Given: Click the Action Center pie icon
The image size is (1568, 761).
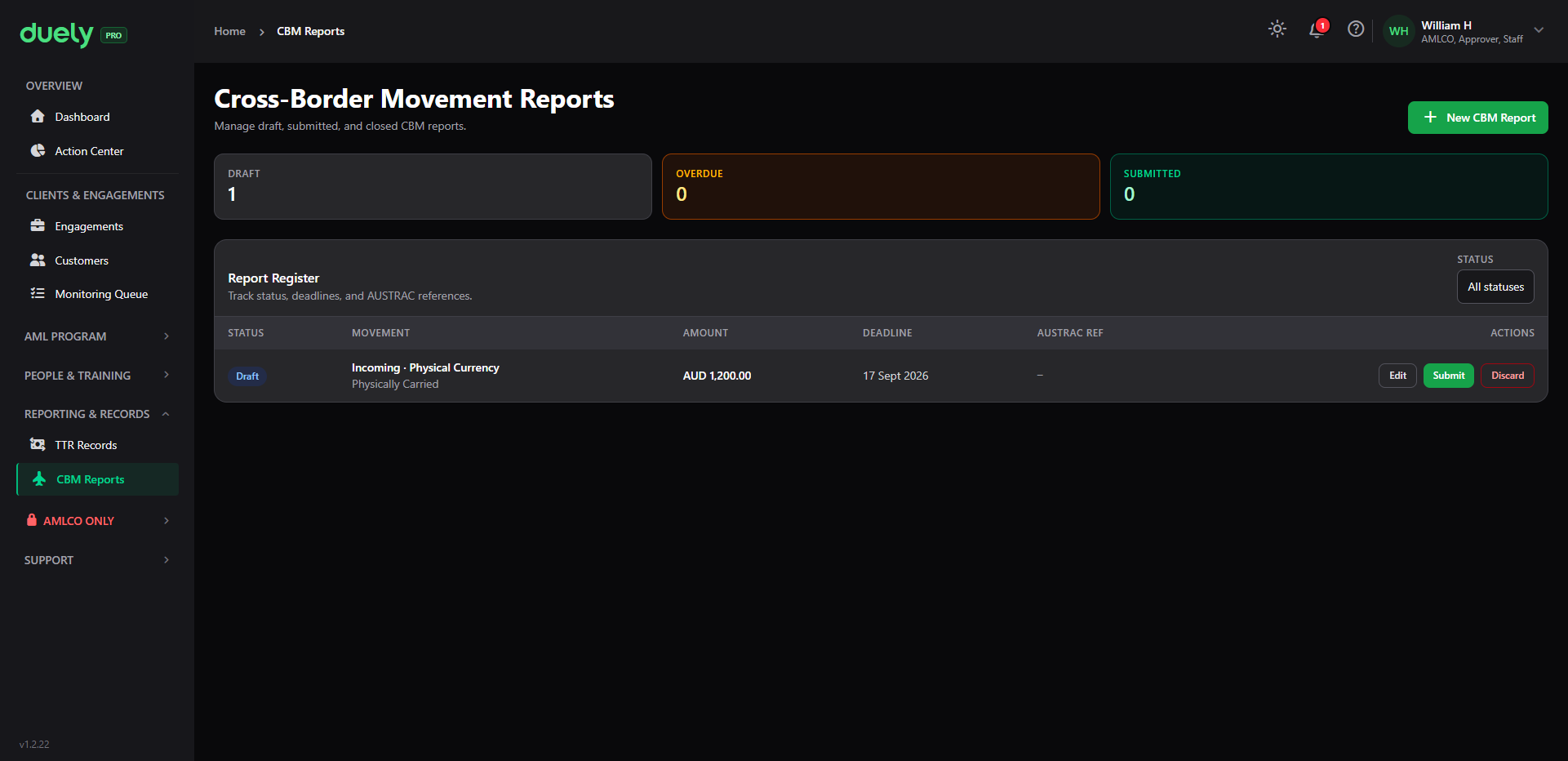Looking at the screenshot, I should pos(38,150).
